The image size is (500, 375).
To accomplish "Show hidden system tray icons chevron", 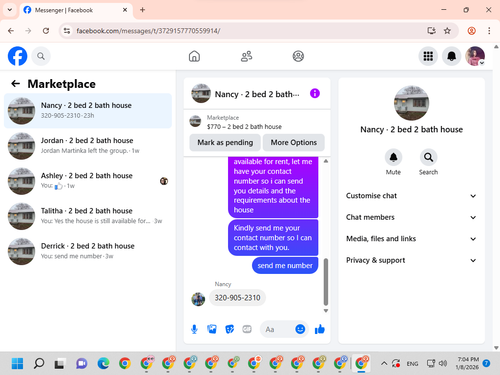I will (384, 363).
